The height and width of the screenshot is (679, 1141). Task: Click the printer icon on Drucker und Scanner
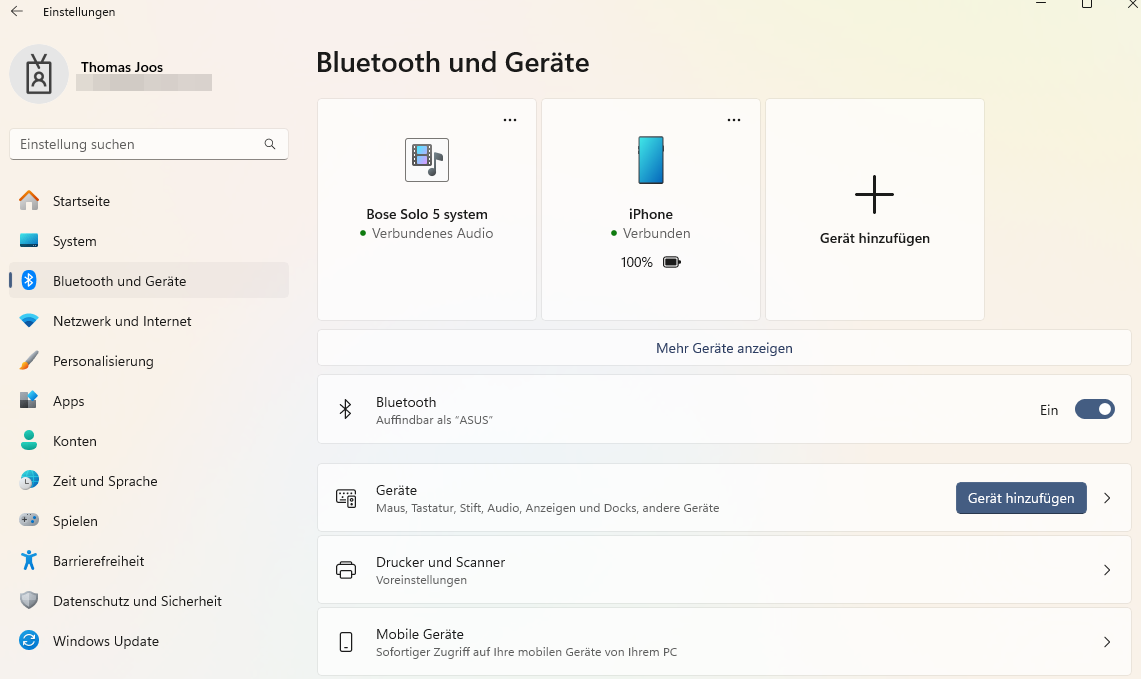(x=346, y=569)
